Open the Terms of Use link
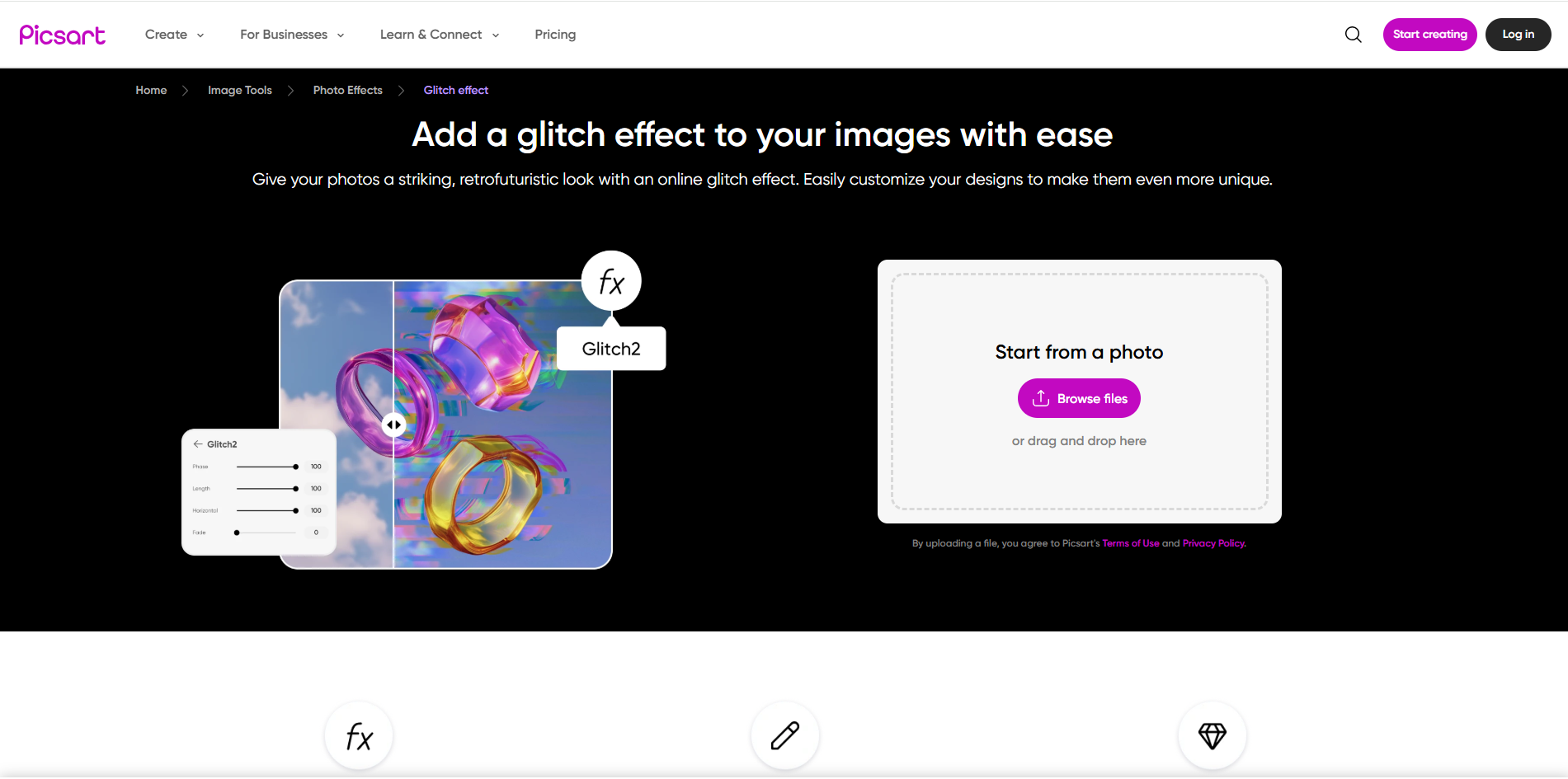Screen dimensions: 1568x779 [1131, 543]
